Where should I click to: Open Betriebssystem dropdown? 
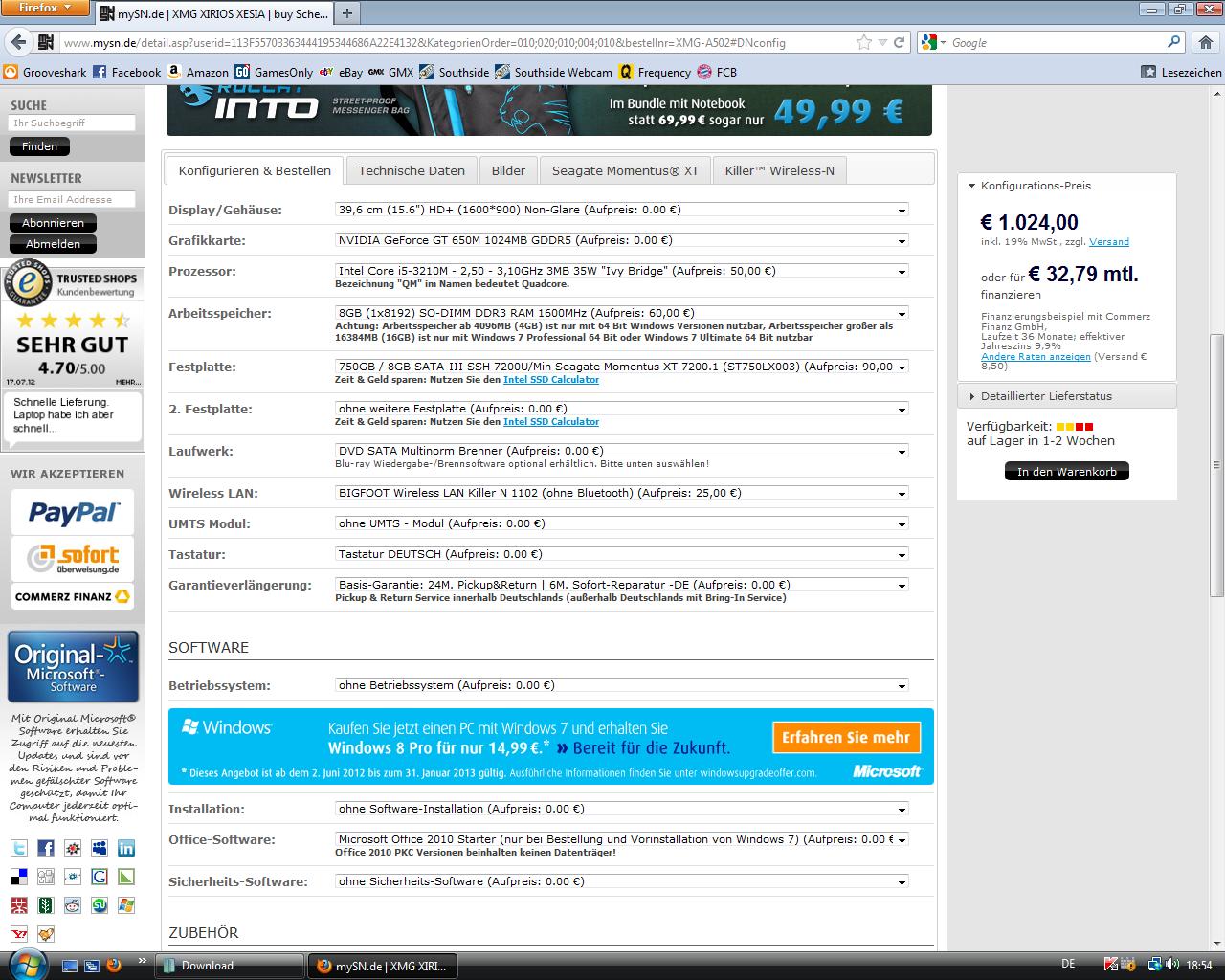622,685
